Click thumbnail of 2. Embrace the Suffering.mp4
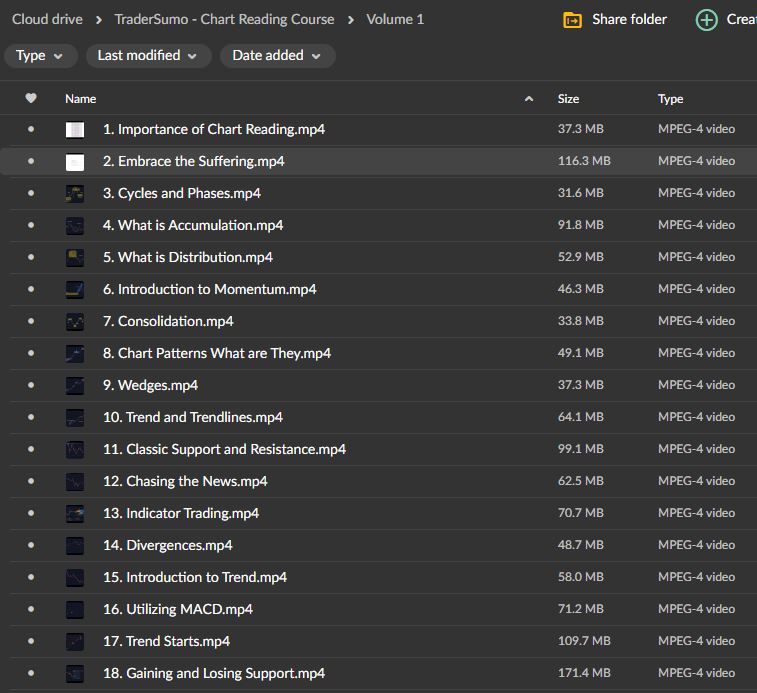The width and height of the screenshot is (757, 693). click(x=75, y=162)
